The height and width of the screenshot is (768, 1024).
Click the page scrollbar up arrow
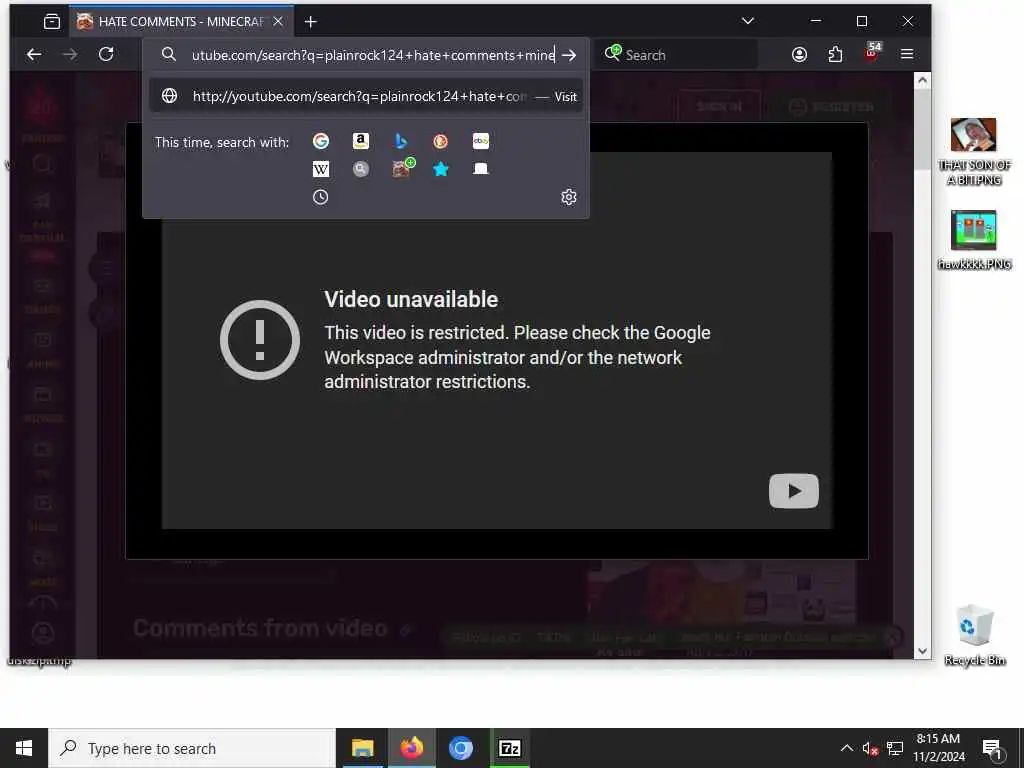922,80
